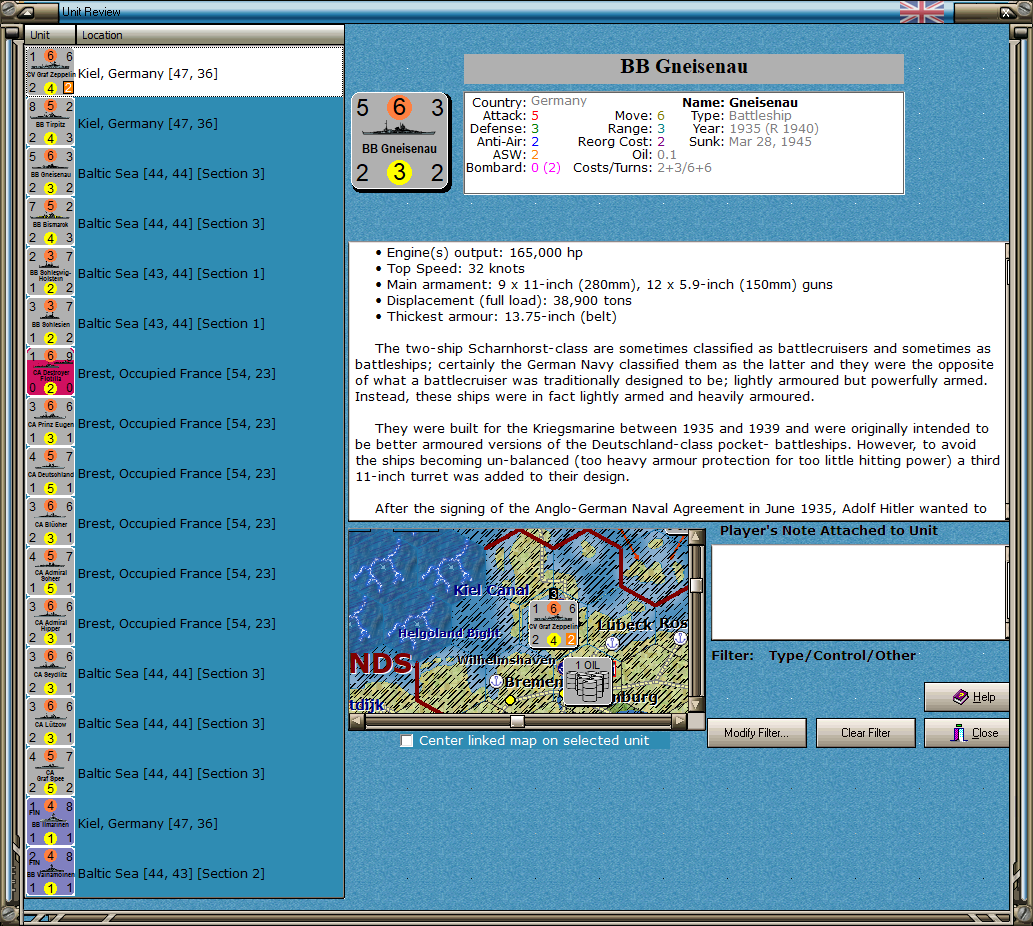Enable Center linked map on selected unit
The image size is (1033, 926).
[407, 740]
